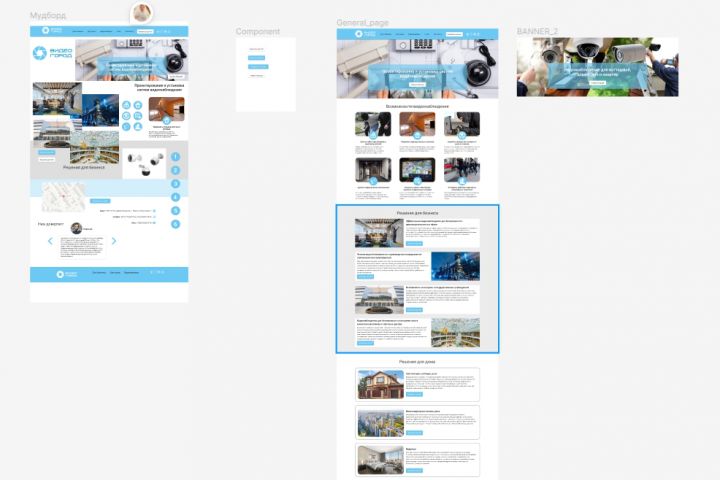Click the blue button under the city buildings card
720x480 pixels.
point(414,433)
